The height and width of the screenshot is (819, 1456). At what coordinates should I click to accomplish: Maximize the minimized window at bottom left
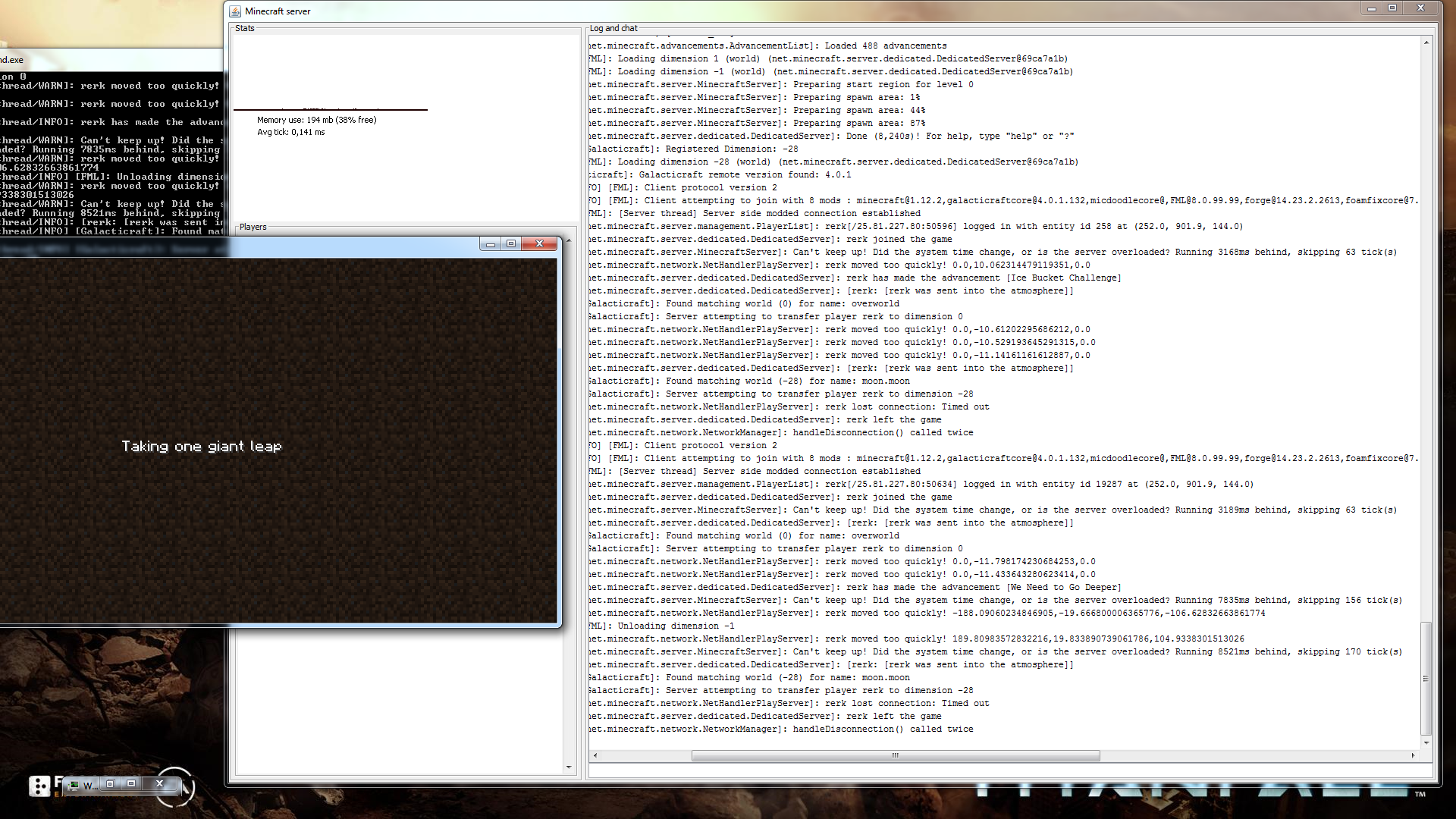pyautogui.click(x=131, y=783)
